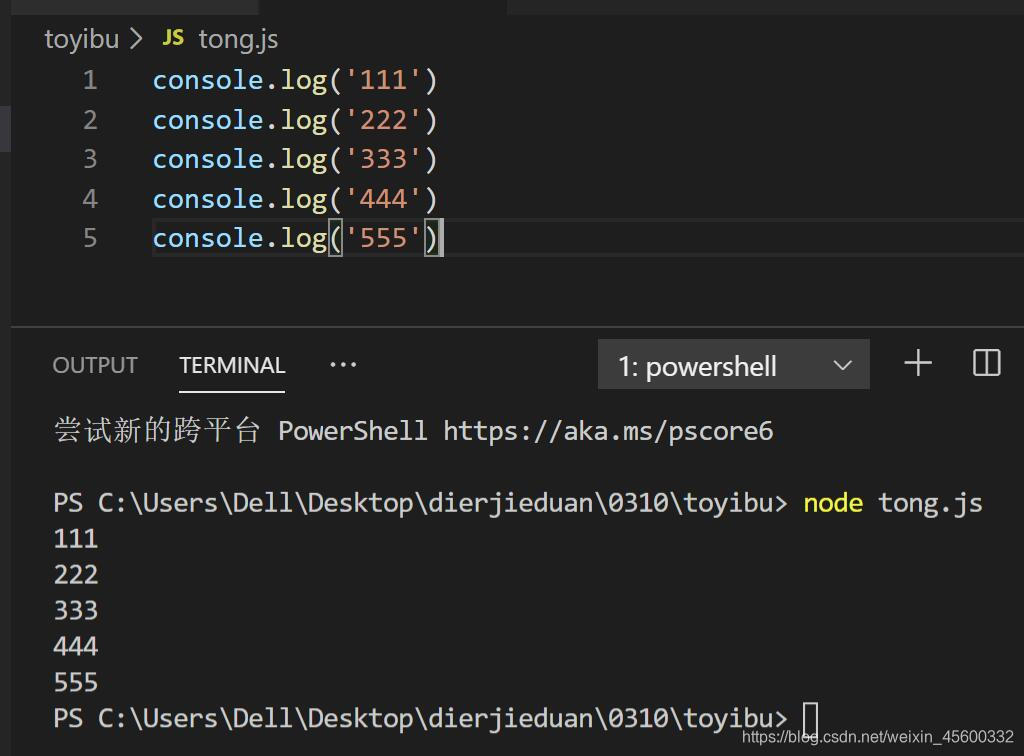1024x756 pixels.
Task: Click line number 2 in the gutter
Action: point(90,120)
